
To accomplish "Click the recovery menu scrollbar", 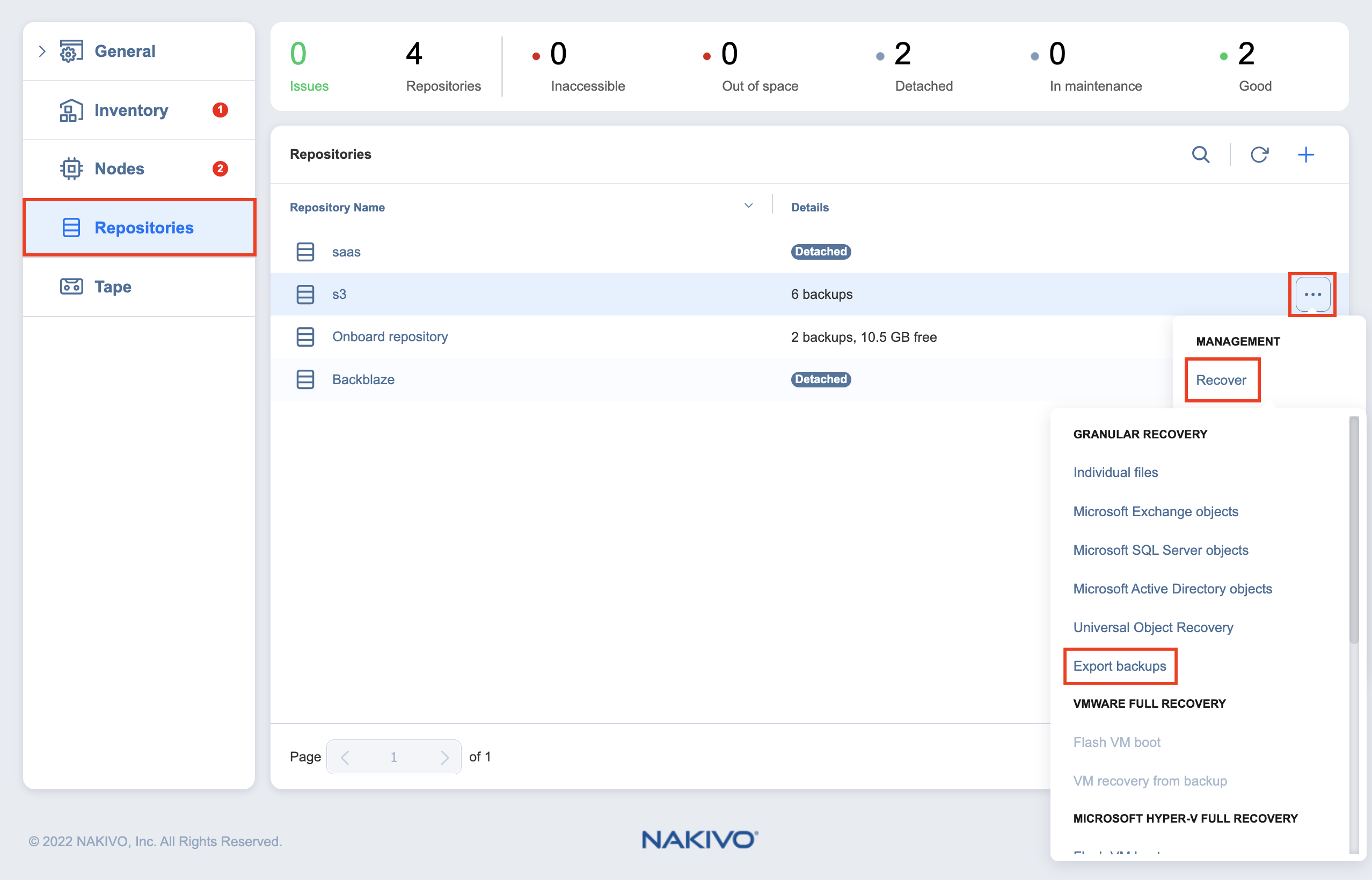I will (x=1354, y=530).
